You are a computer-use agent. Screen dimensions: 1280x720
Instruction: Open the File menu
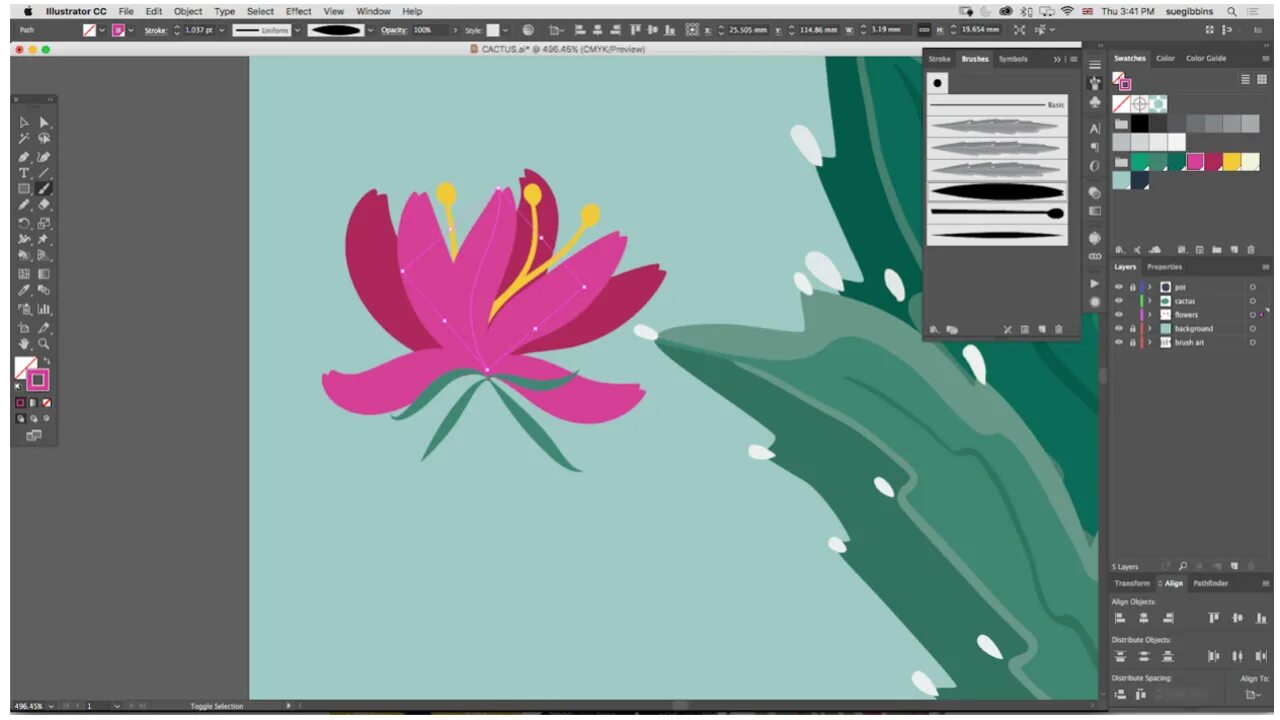click(126, 11)
